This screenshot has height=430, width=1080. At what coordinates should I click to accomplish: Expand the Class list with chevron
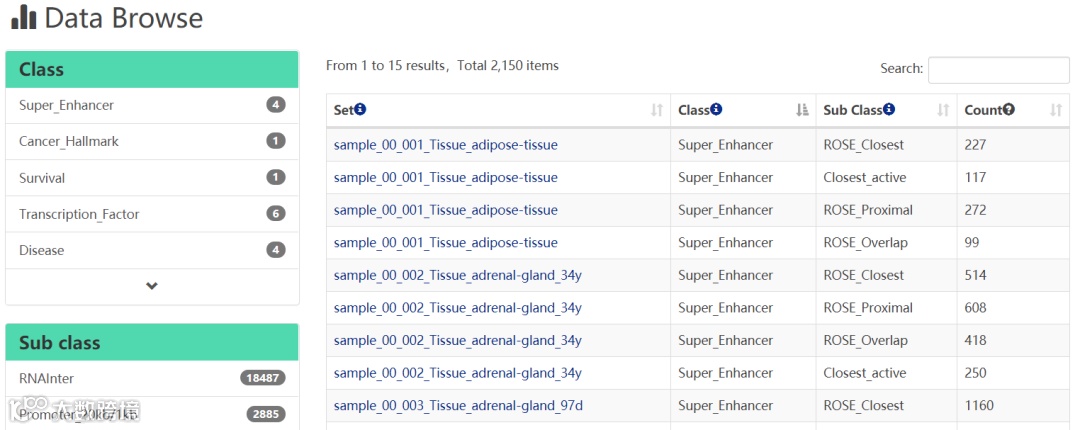point(152,286)
